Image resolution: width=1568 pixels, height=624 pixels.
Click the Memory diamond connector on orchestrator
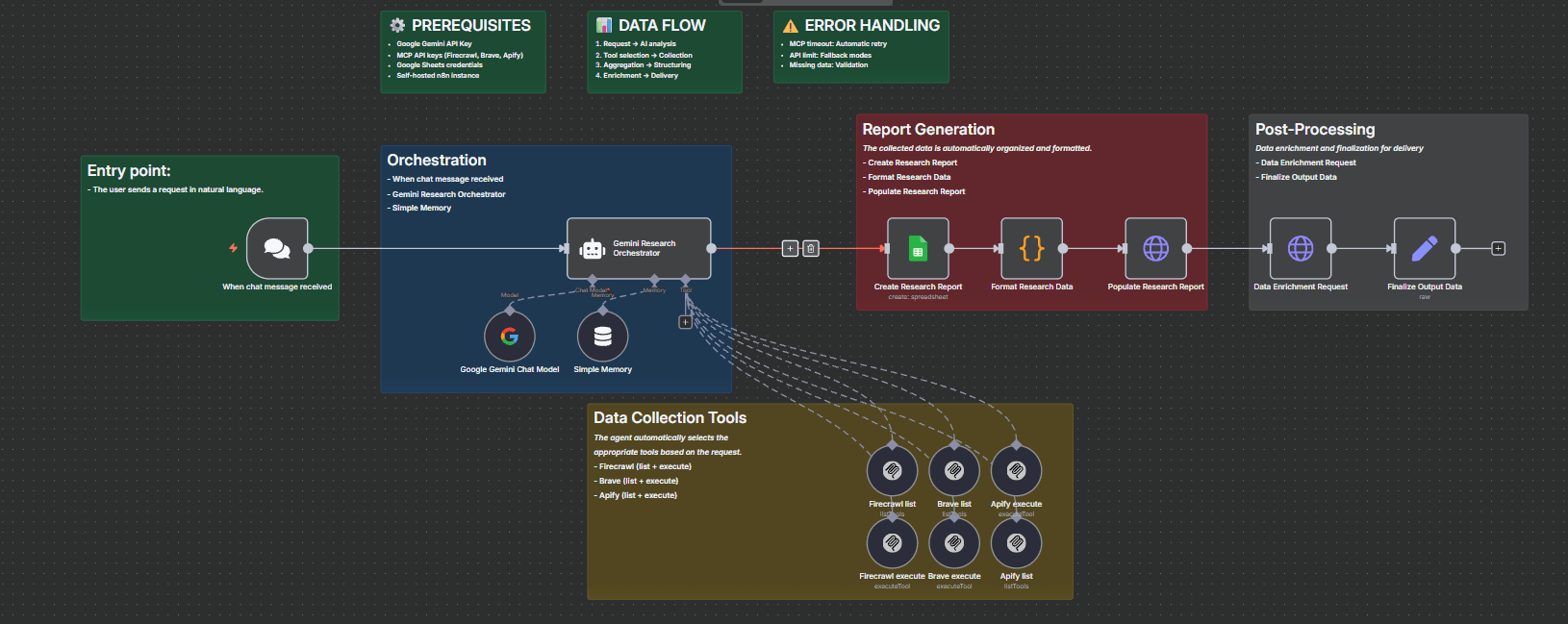coord(654,280)
